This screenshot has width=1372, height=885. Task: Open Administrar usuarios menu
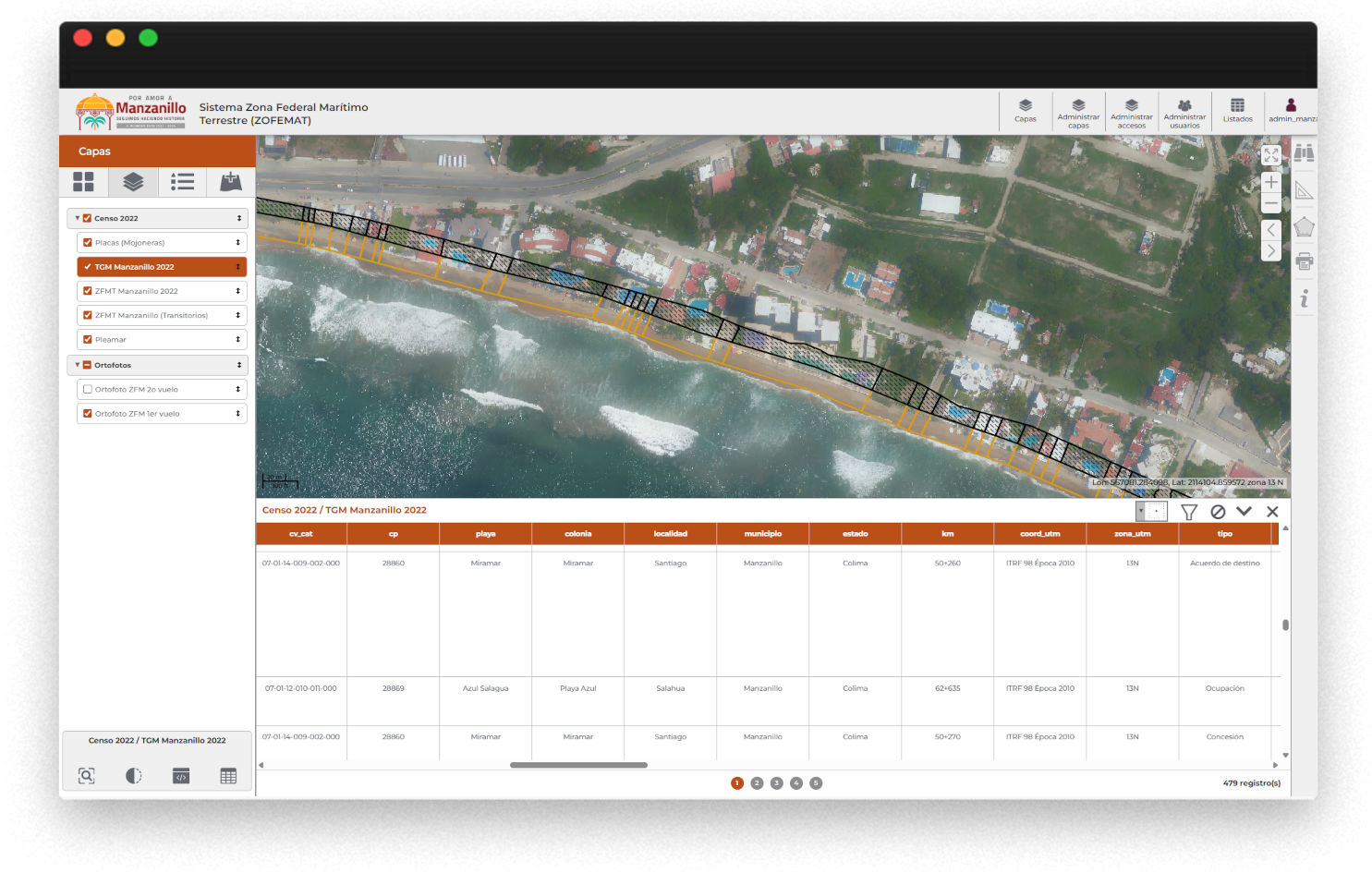click(1184, 112)
